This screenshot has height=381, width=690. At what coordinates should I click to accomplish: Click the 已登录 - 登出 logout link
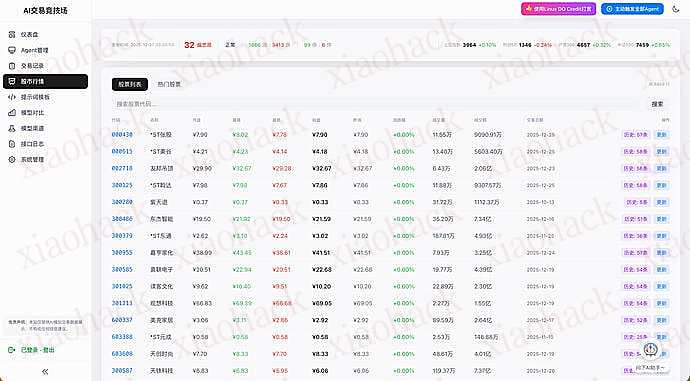(37, 350)
